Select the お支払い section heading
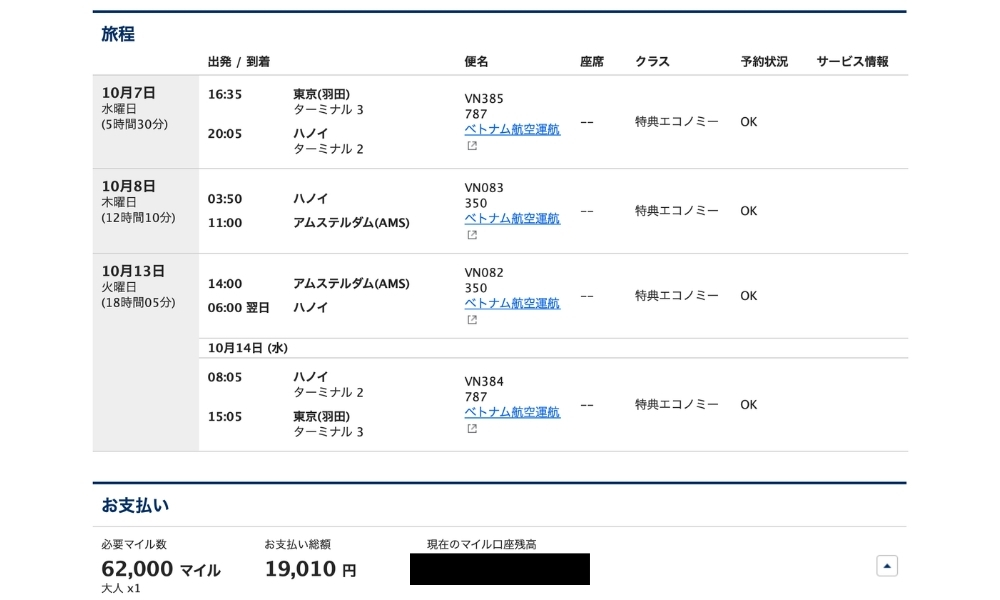The image size is (1000, 600). pyautogui.click(x=134, y=506)
